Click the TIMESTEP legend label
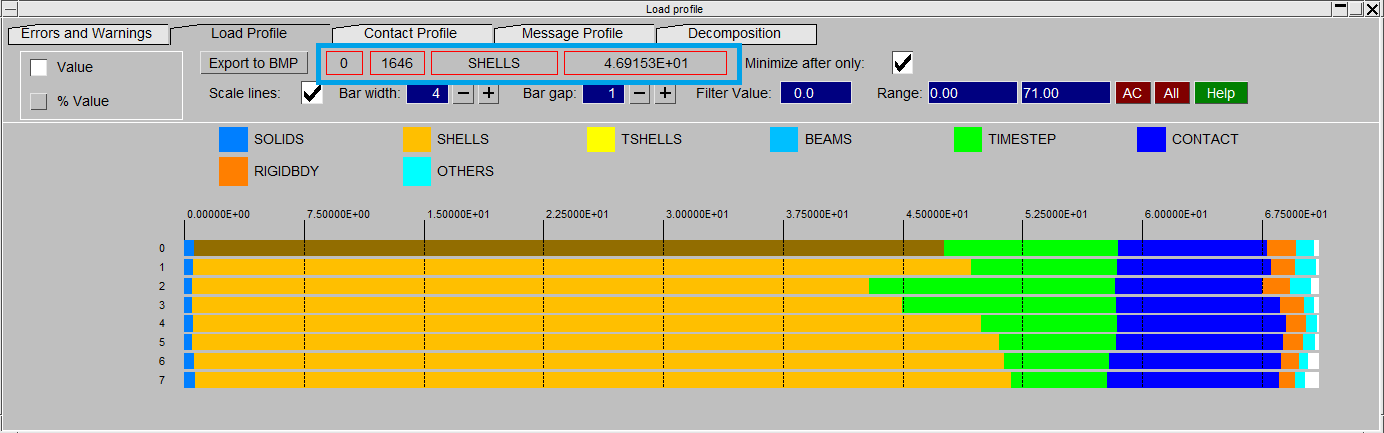Viewport: 1384px width, 433px height. pos(1020,140)
